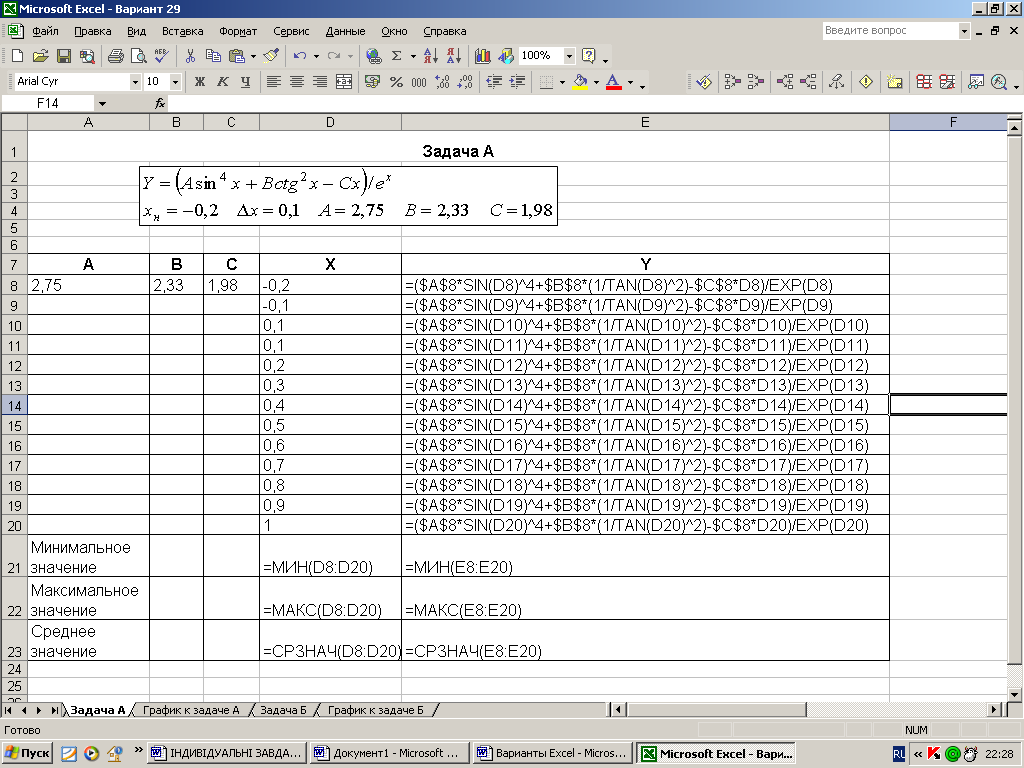
Task: Expand the paste options arrow
Action: pos(253,56)
